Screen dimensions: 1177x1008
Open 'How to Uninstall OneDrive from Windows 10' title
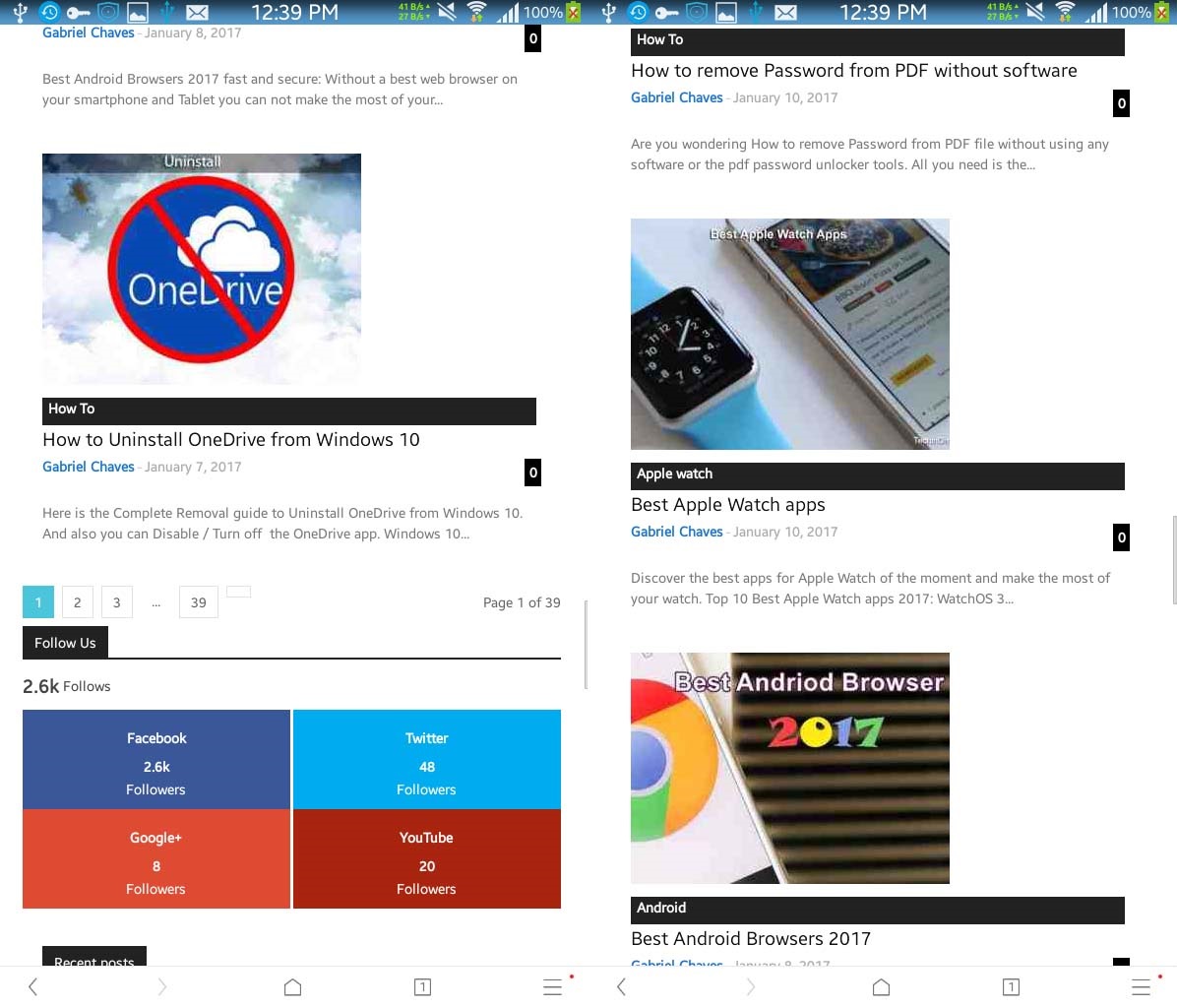click(231, 440)
